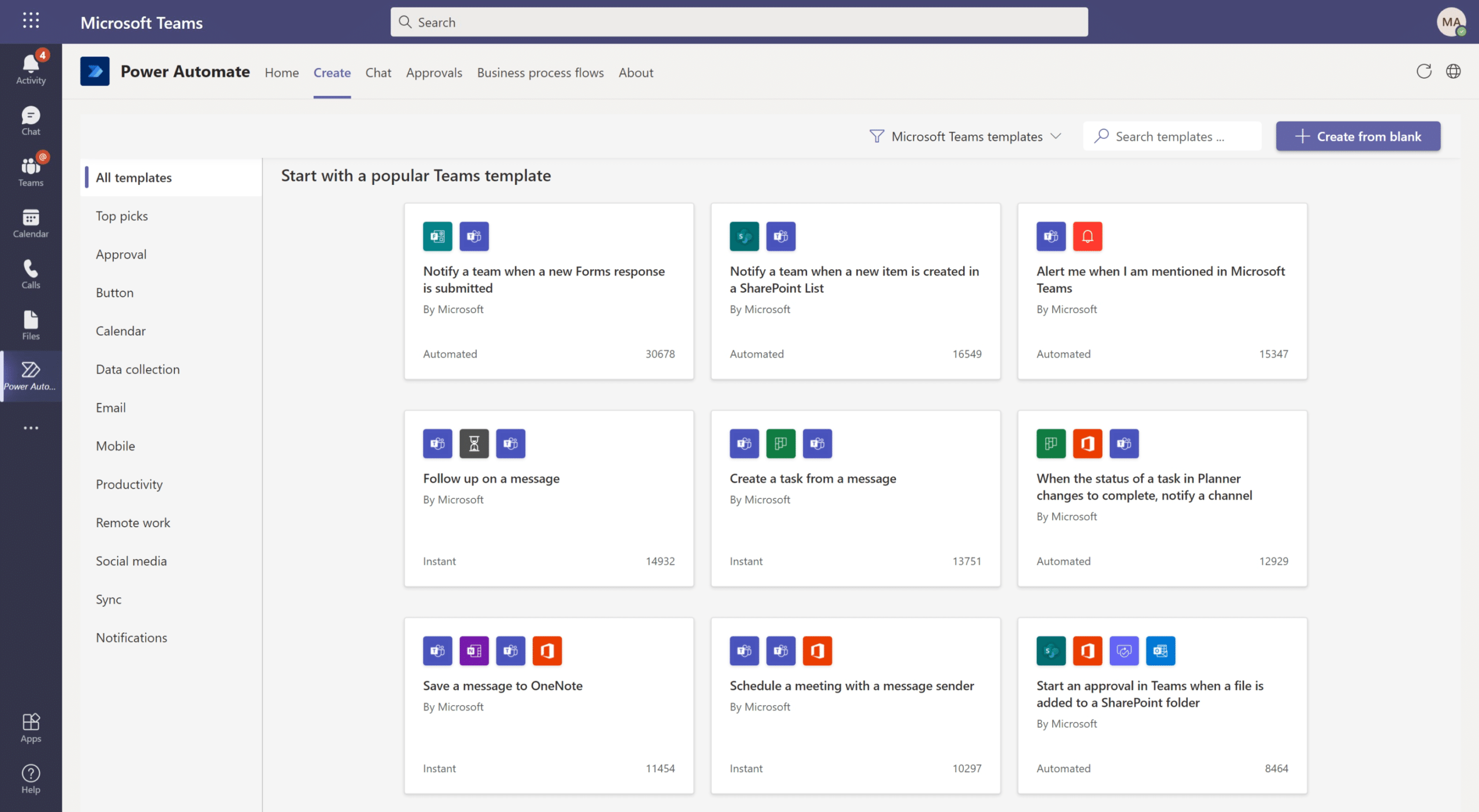This screenshot has height=812, width=1479.
Task: Open the Activity feed in the sidebar
Action: 30,66
